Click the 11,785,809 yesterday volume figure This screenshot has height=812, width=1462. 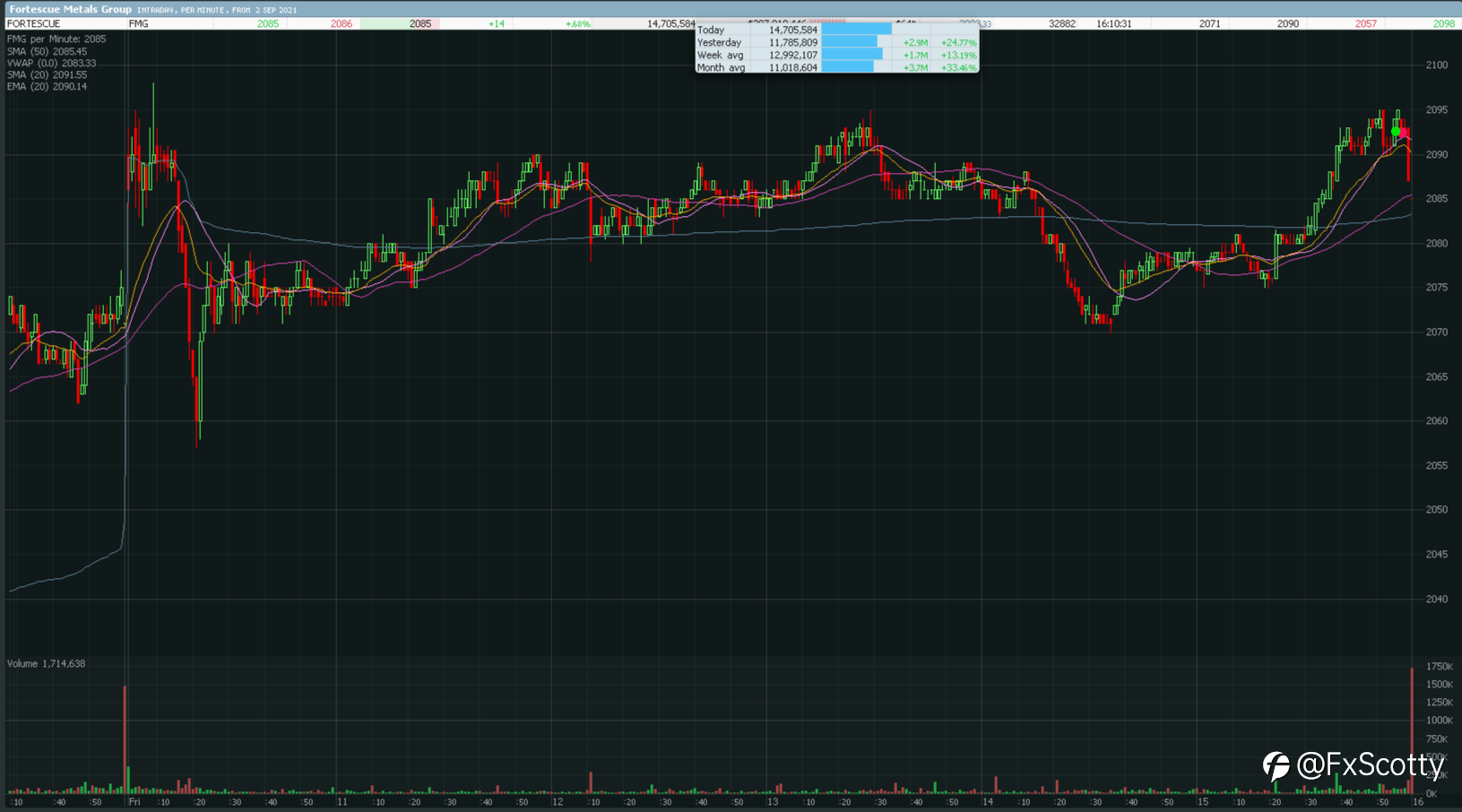click(793, 42)
